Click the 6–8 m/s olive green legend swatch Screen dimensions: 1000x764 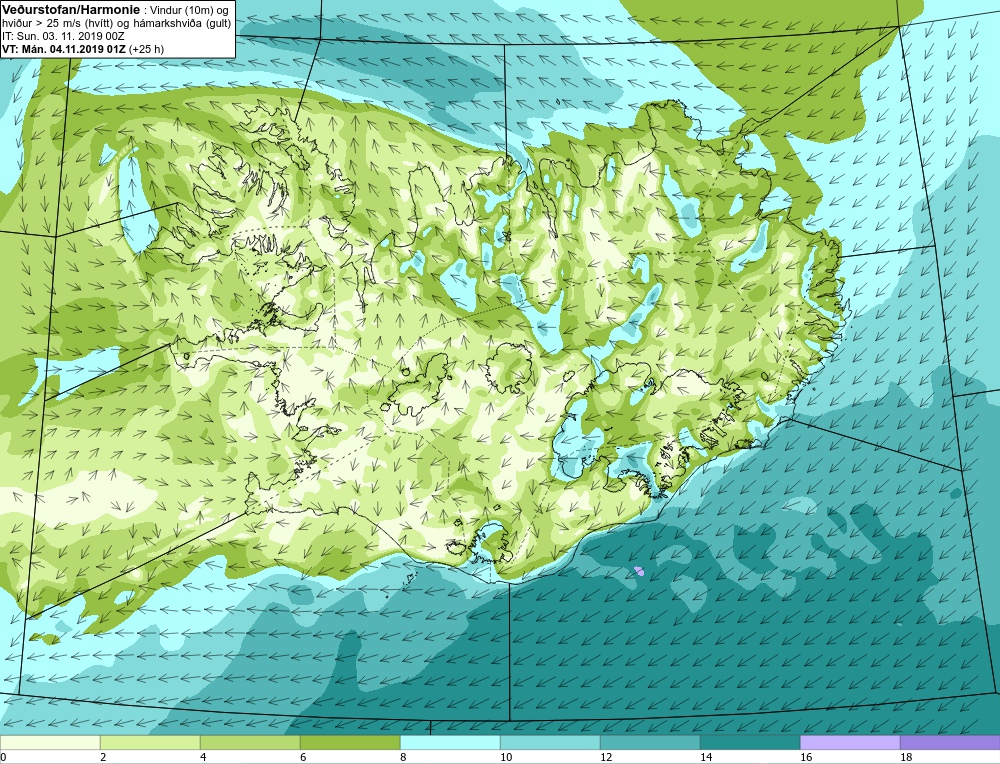350,742
